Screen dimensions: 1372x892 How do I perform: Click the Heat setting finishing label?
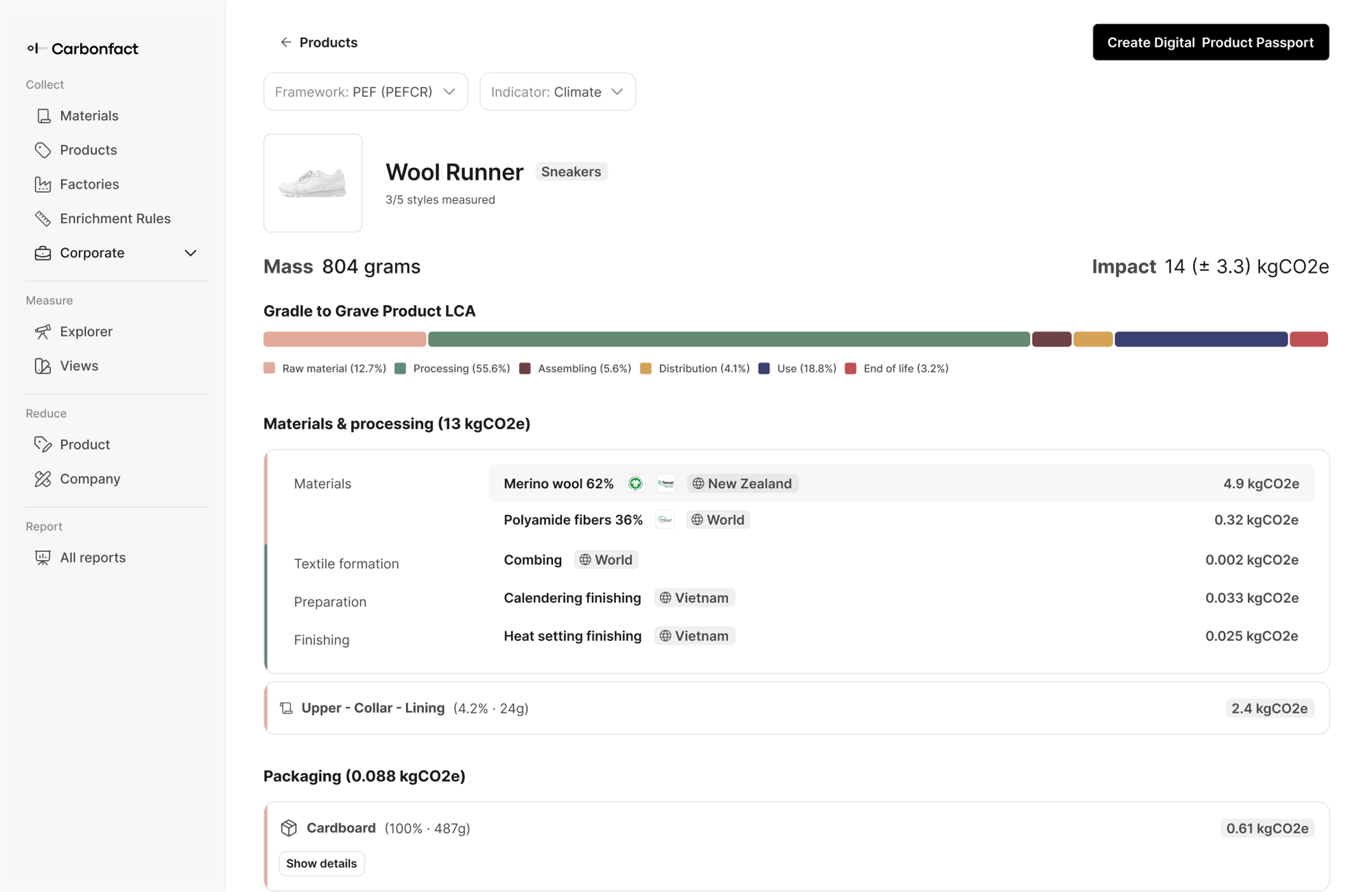573,636
